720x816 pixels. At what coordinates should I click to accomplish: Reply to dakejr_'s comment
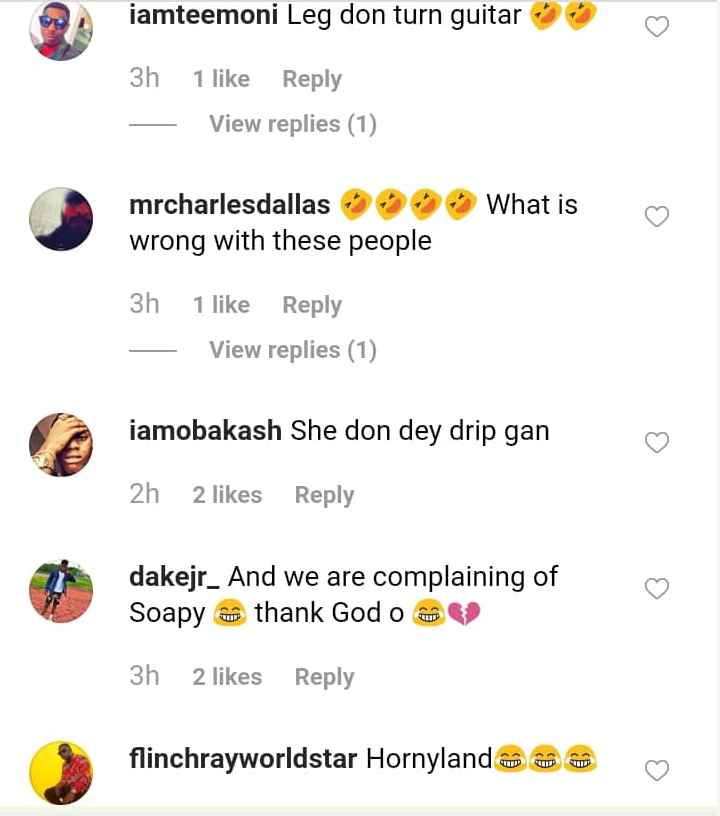point(324,677)
